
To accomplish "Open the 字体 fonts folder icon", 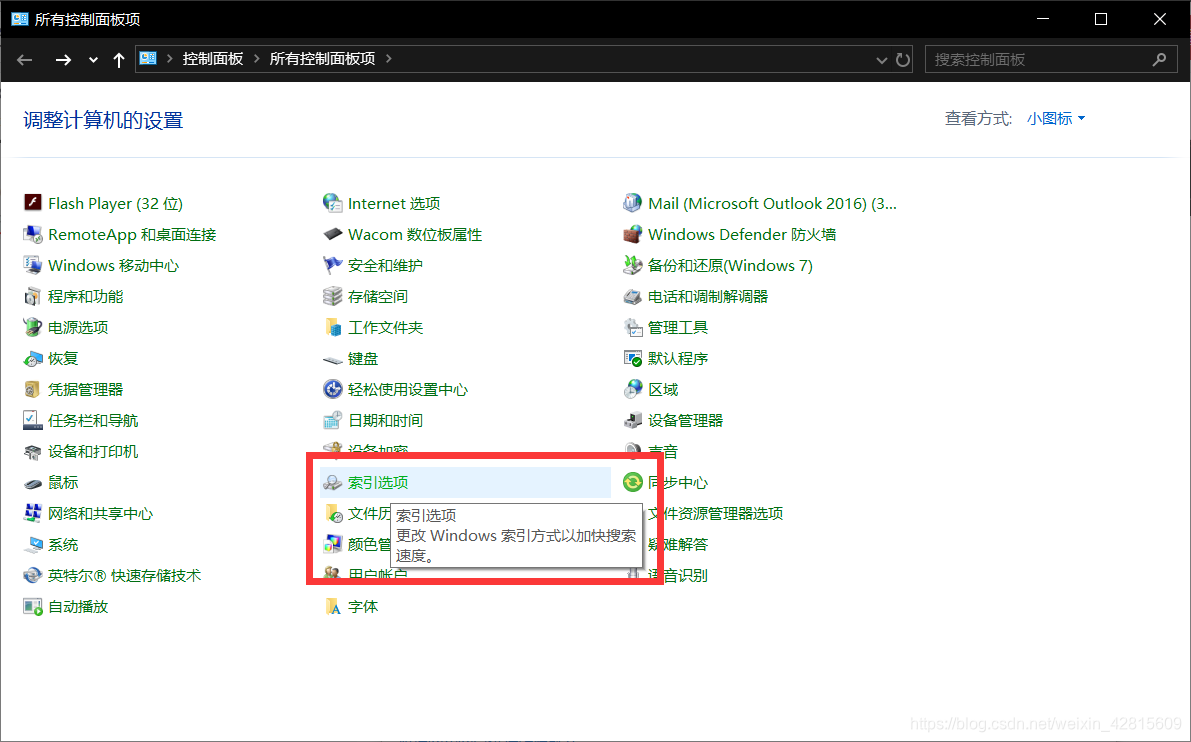I will [x=332, y=606].
